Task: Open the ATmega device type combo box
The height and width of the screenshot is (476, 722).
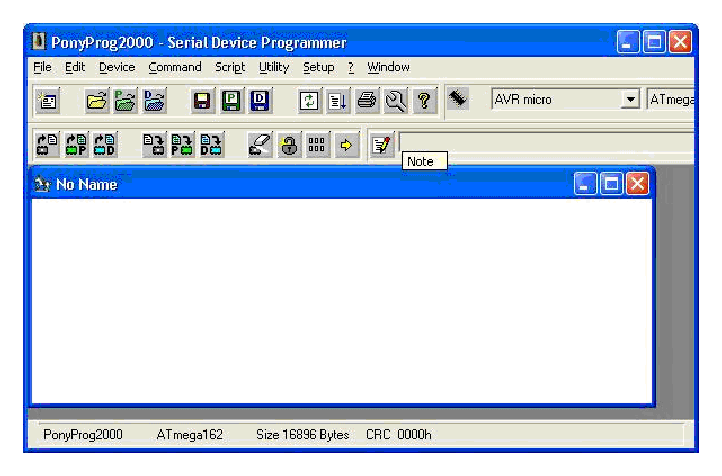Action: click(671, 99)
